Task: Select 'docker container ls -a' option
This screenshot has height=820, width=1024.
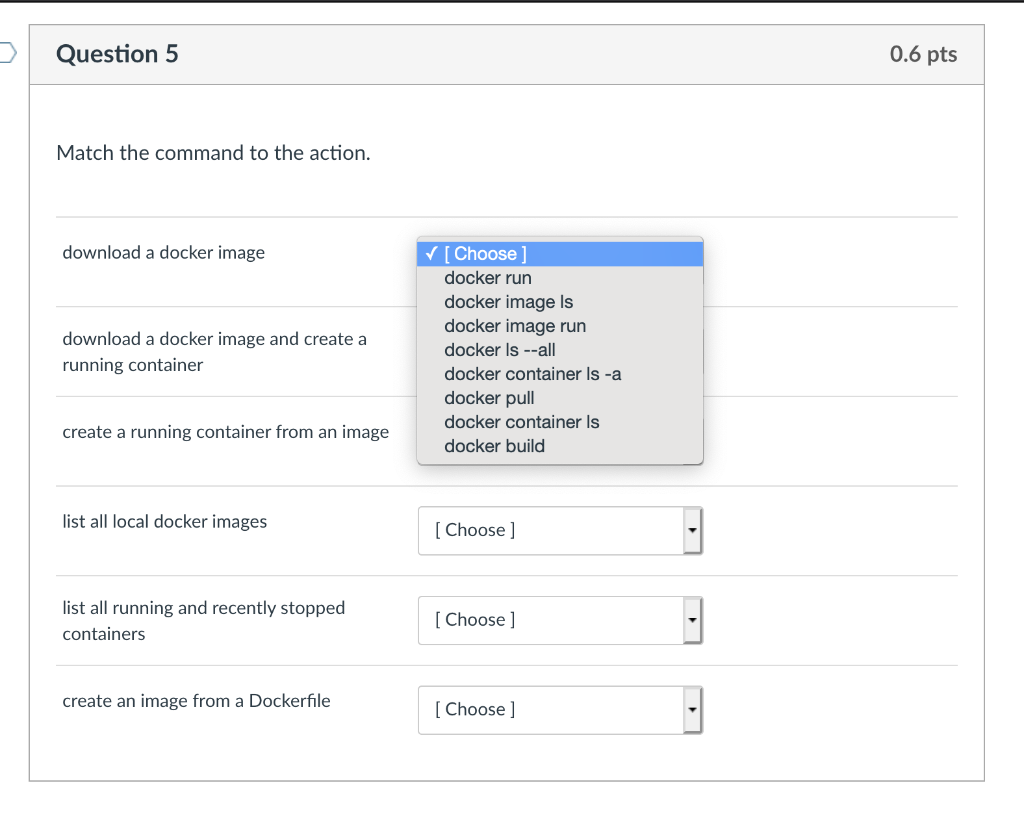Action: [560, 374]
